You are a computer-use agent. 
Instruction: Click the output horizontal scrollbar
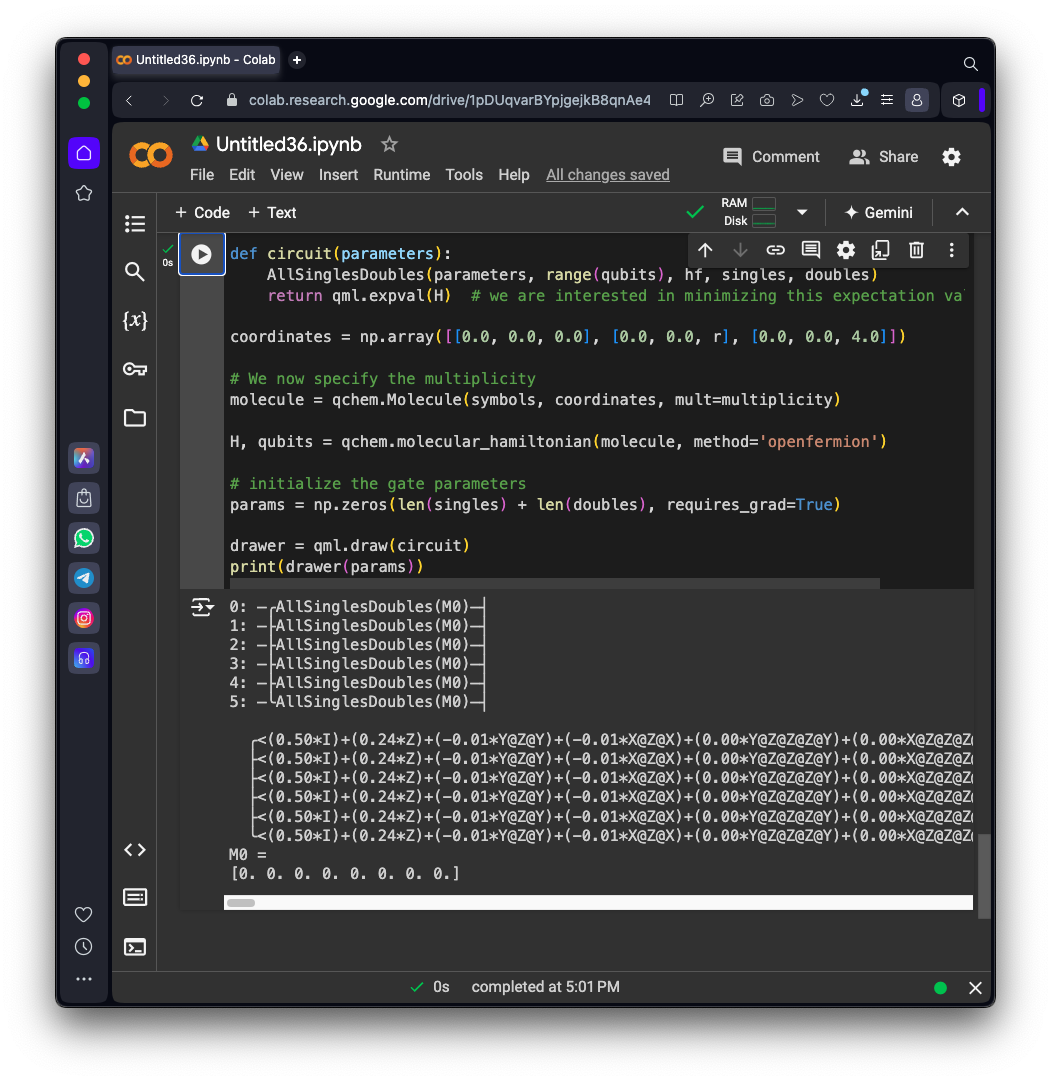(598, 902)
